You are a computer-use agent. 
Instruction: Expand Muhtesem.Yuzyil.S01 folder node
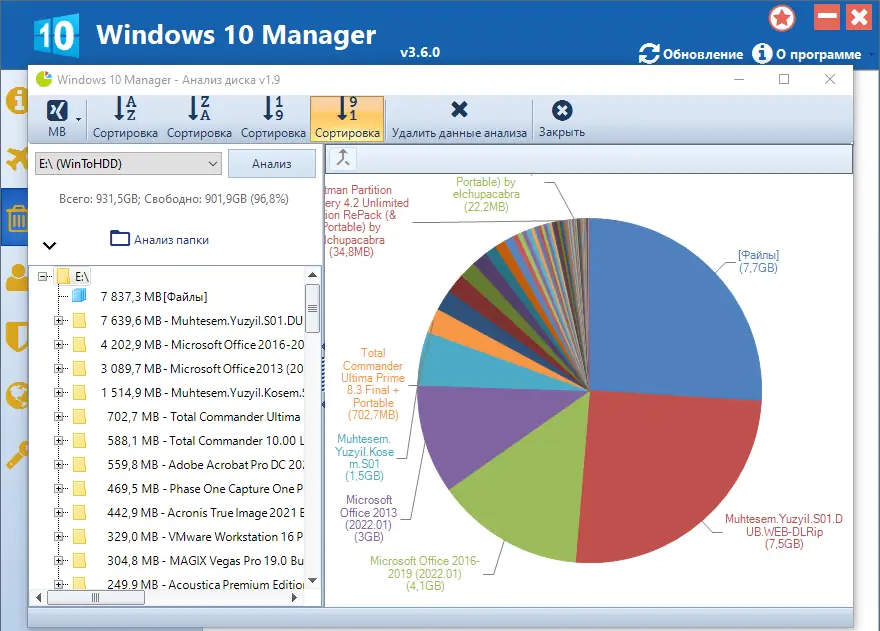[x=58, y=321]
